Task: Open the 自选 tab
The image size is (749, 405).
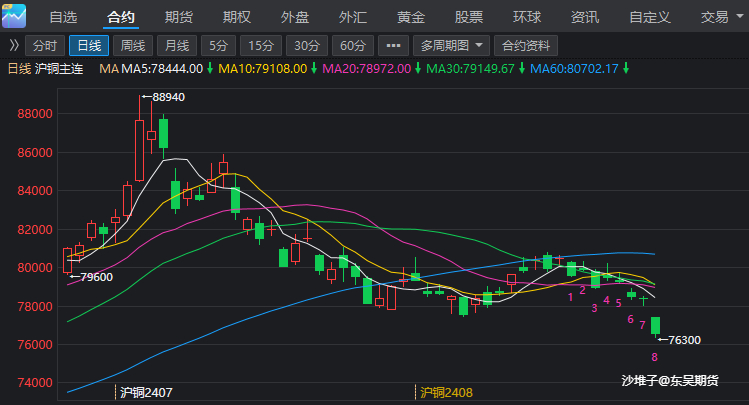Action: click(x=63, y=17)
